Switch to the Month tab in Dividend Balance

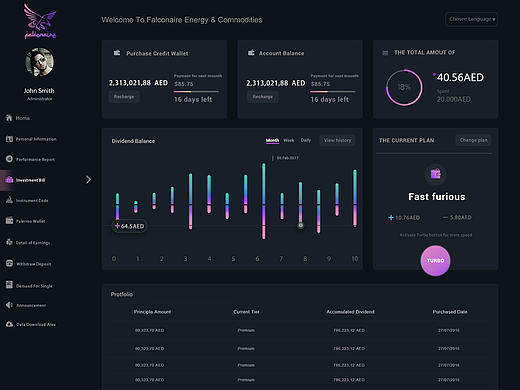click(x=272, y=140)
